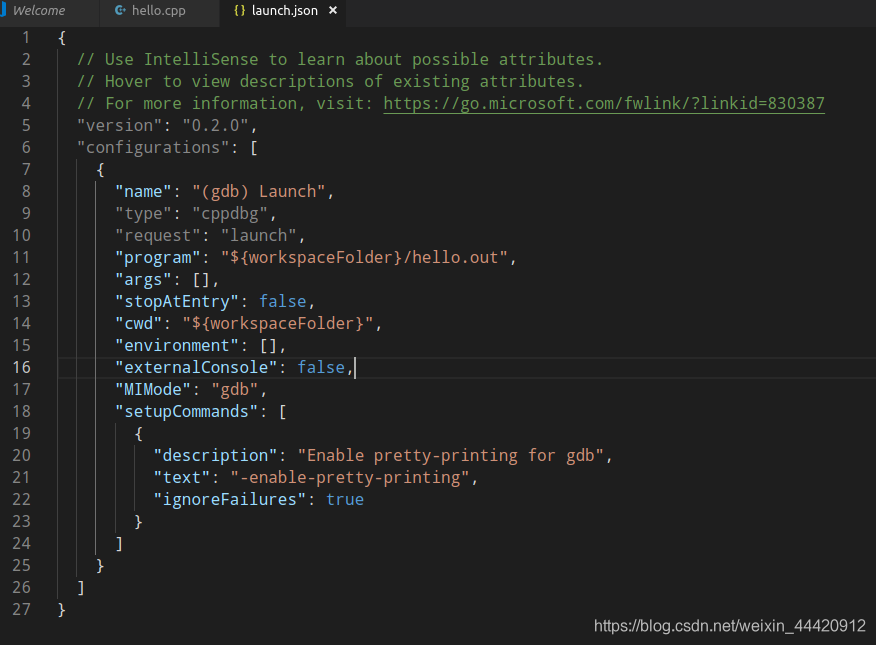876x645 pixels.
Task: Click the "name" key text
Action: (x=143, y=192)
